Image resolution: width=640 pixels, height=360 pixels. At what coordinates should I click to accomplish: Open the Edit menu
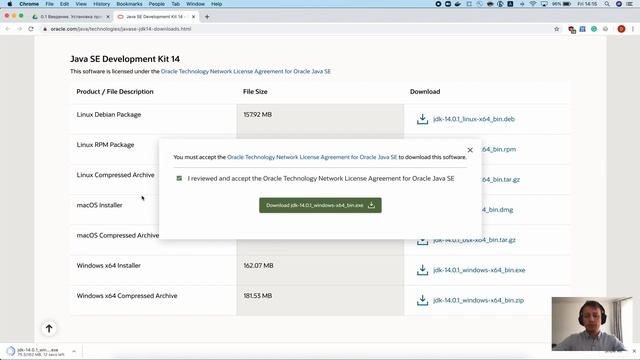click(64, 4)
